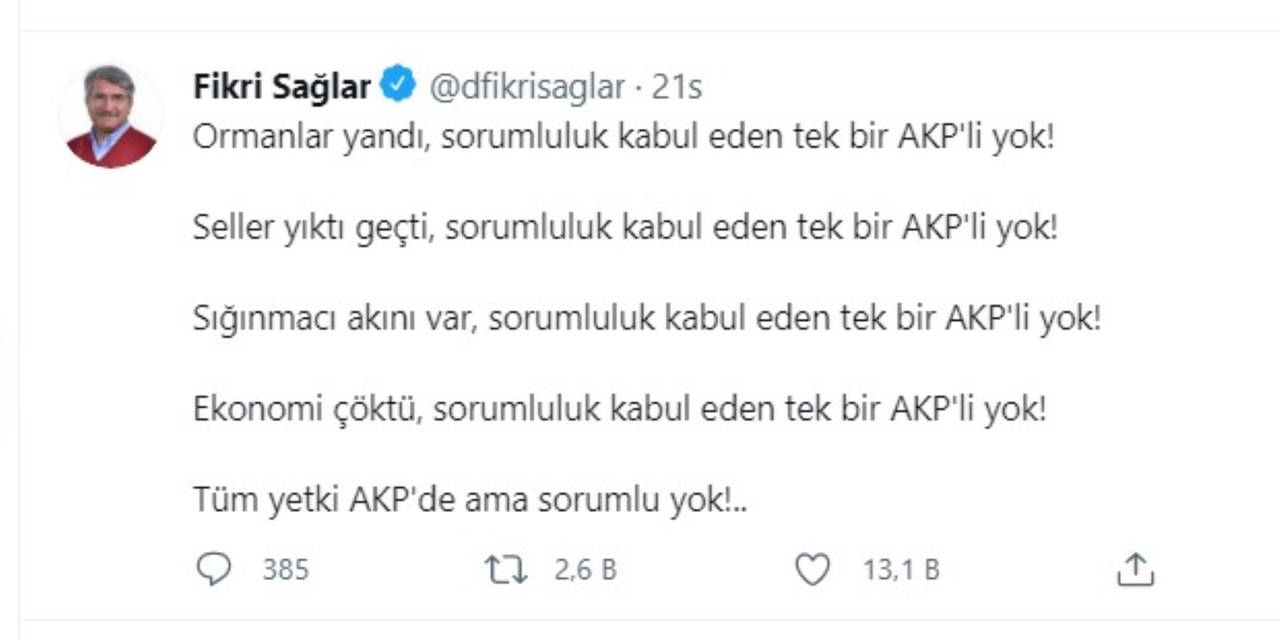Viewport: 1280px width, 640px height.
Task: Retweet the post using the retweet icon
Action: 506,570
